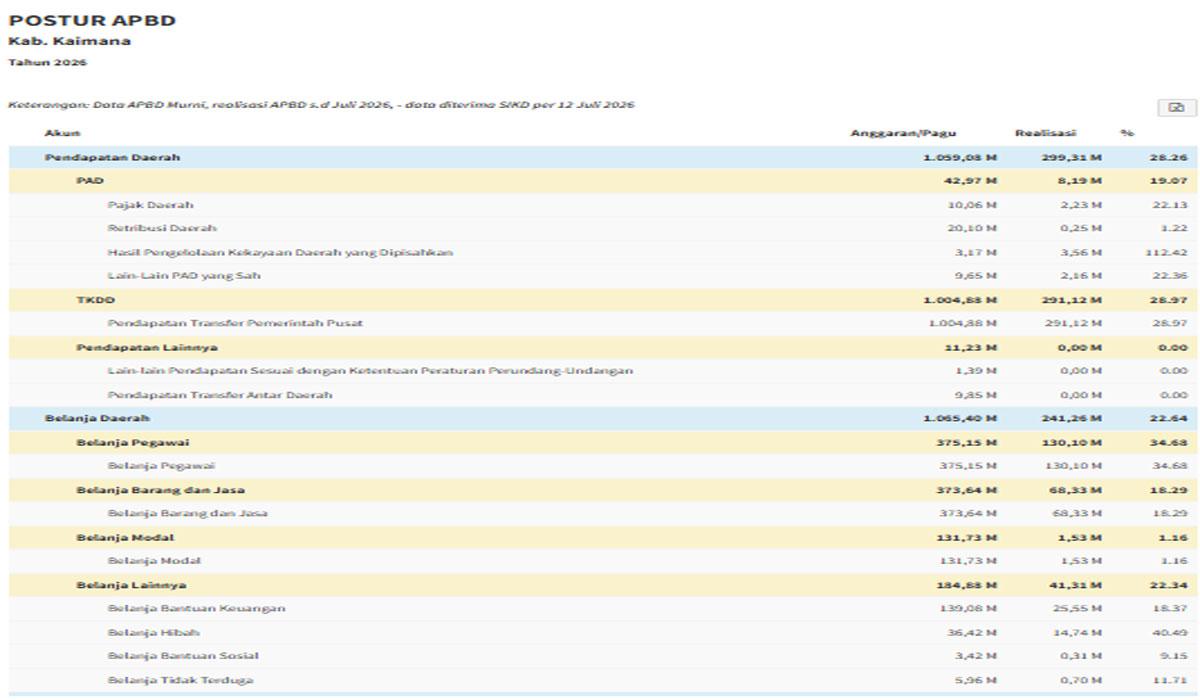The height and width of the screenshot is (700, 1200).
Task: Collapse the PAD group row
Action: tap(604, 181)
